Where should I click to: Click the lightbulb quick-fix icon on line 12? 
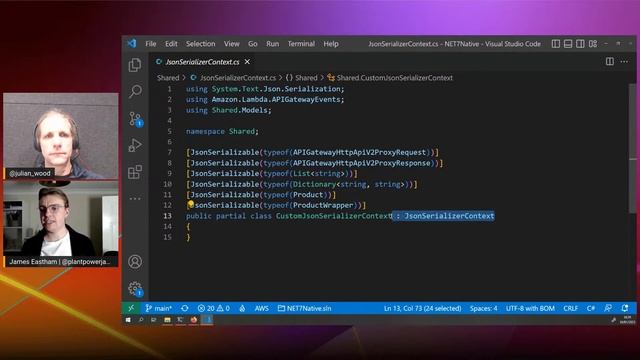point(191,204)
